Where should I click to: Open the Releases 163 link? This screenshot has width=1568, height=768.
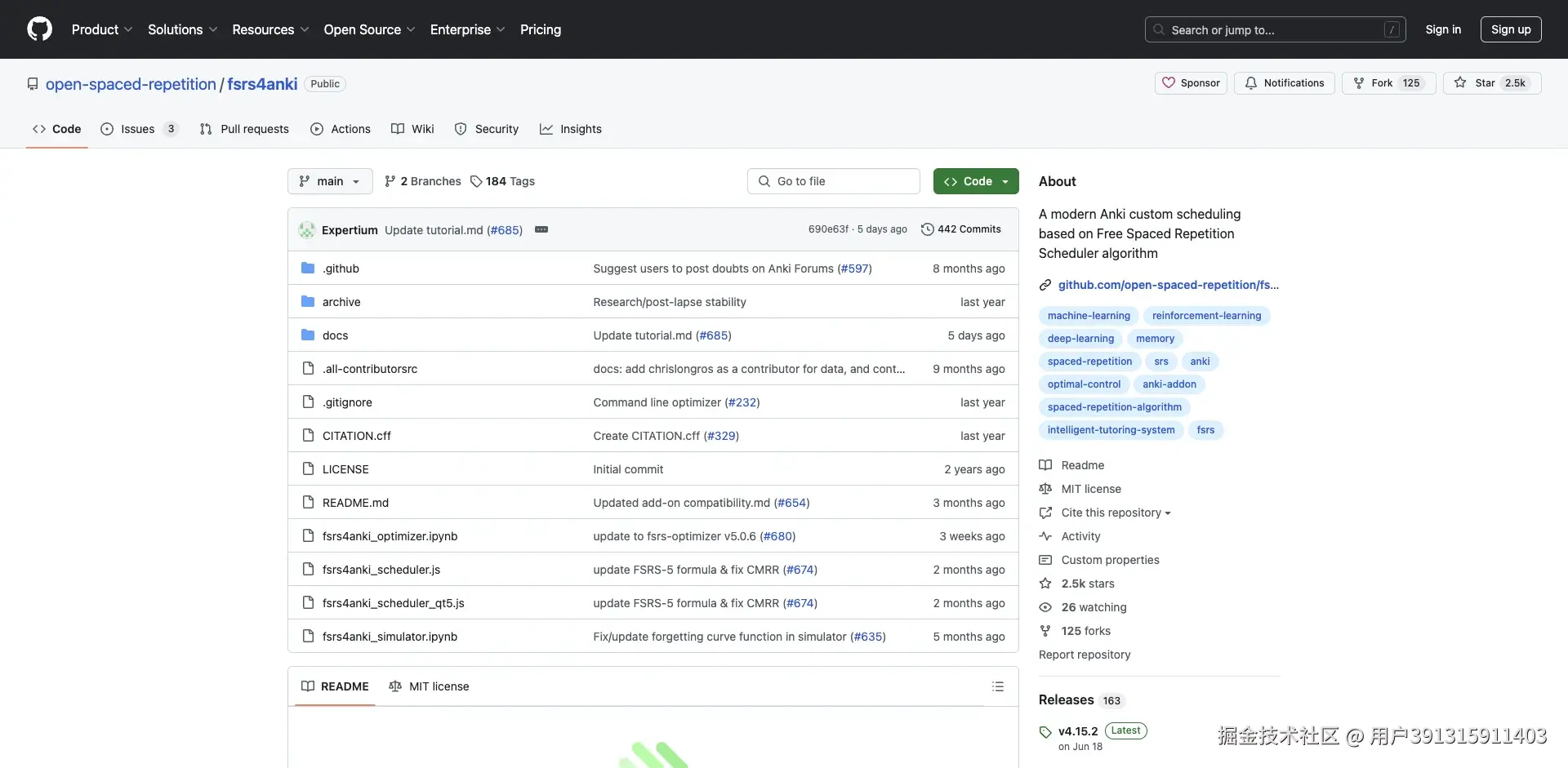click(1081, 700)
